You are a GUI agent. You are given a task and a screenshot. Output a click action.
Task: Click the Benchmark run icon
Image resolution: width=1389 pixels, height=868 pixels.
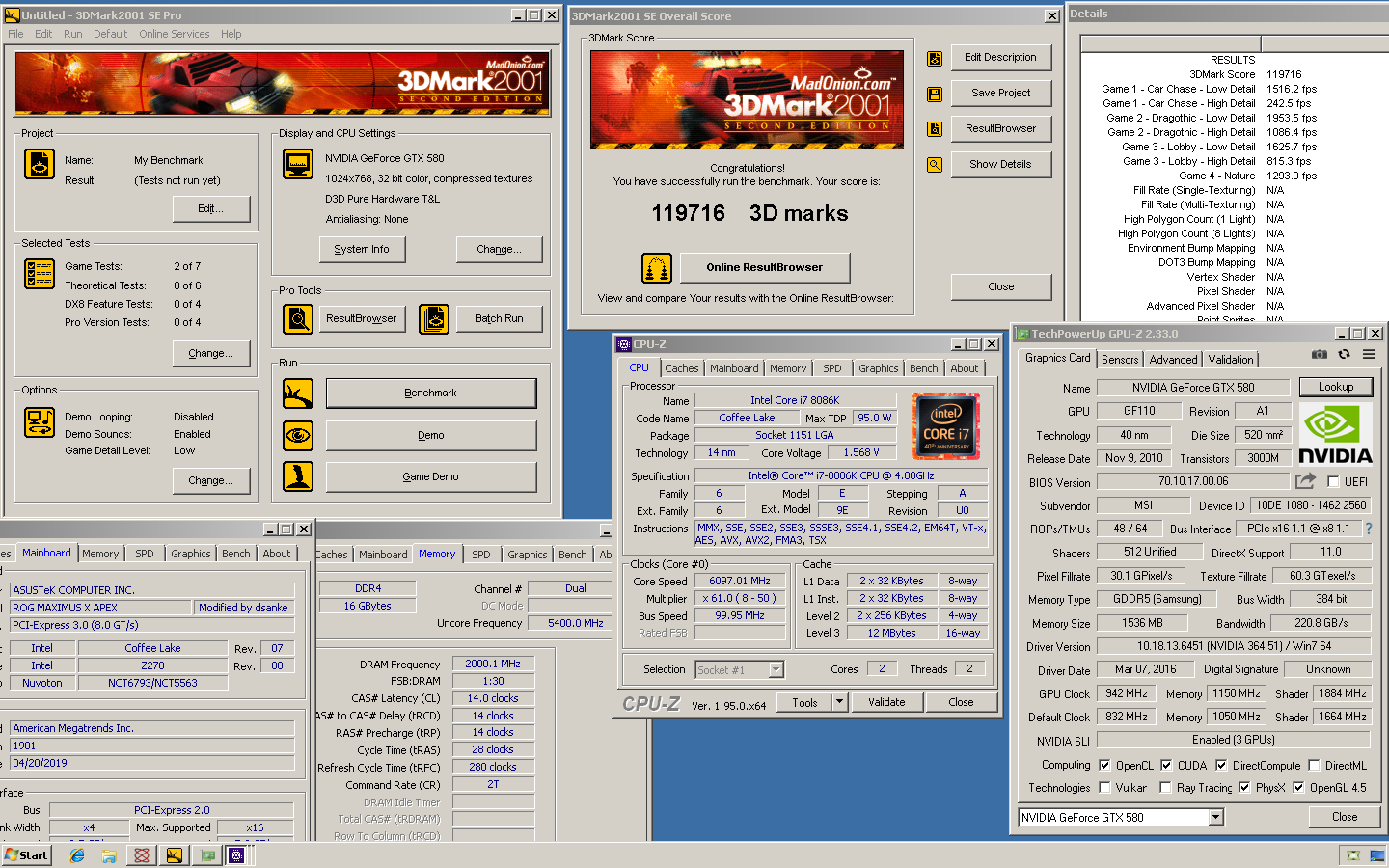298,393
